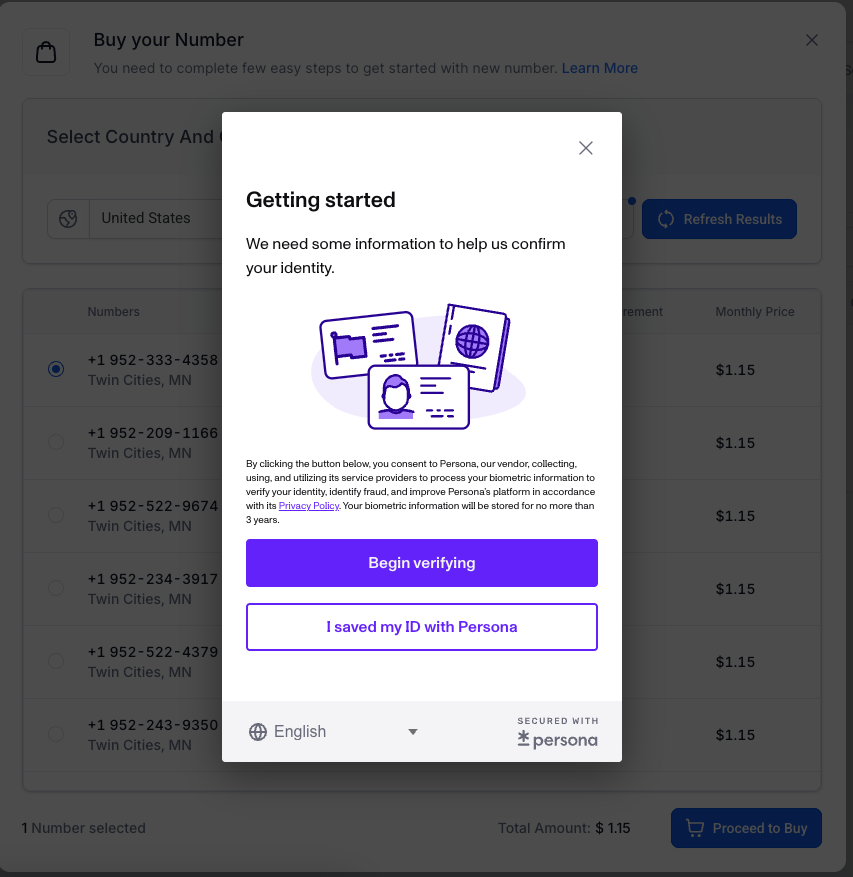The image size is (853, 877).
Task: Close the Persona verification dialog
Action: [x=586, y=148]
